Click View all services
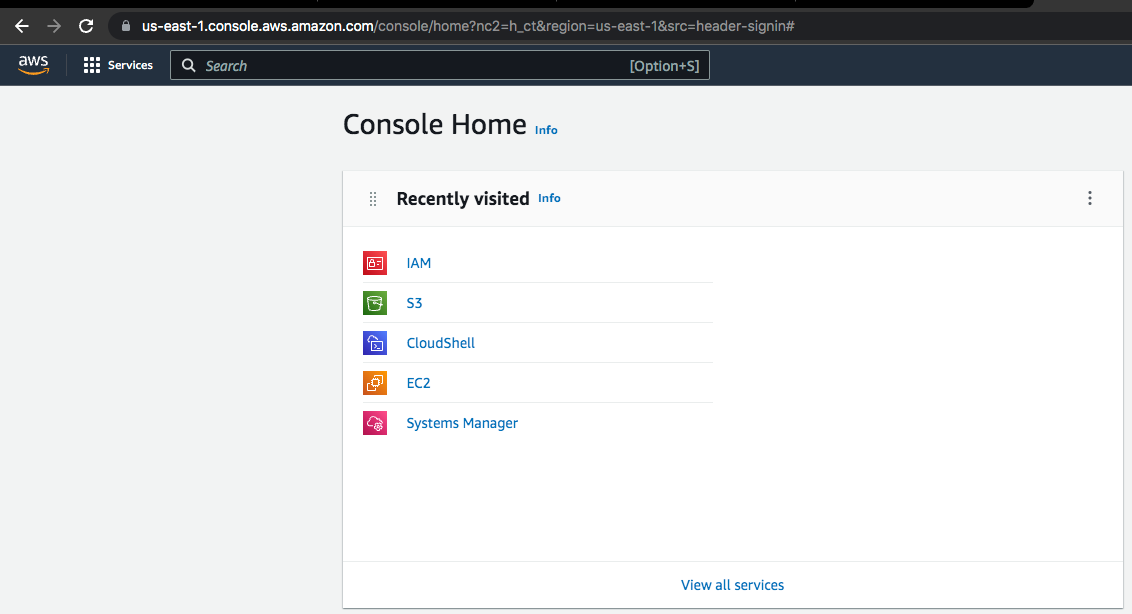The height and width of the screenshot is (614, 1132). tap(732, 585)
